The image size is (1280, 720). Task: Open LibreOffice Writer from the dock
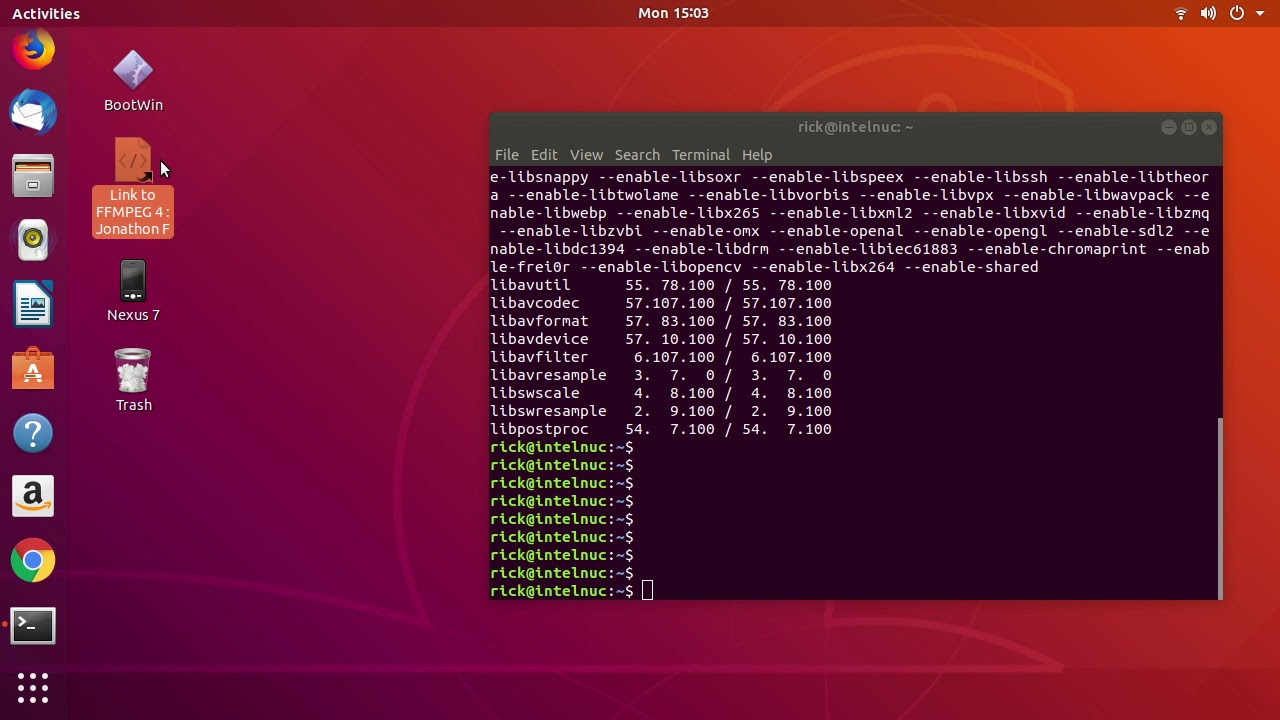(33, 303)
